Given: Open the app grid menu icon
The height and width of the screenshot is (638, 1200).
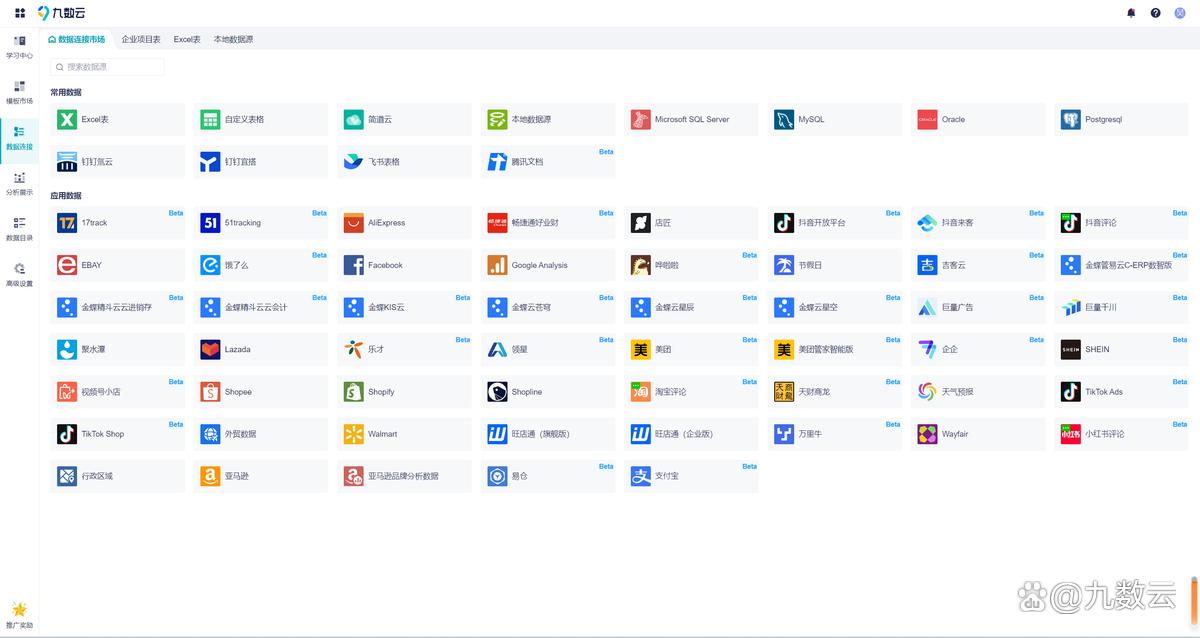Looking at the screenshot, I should 20,13.
